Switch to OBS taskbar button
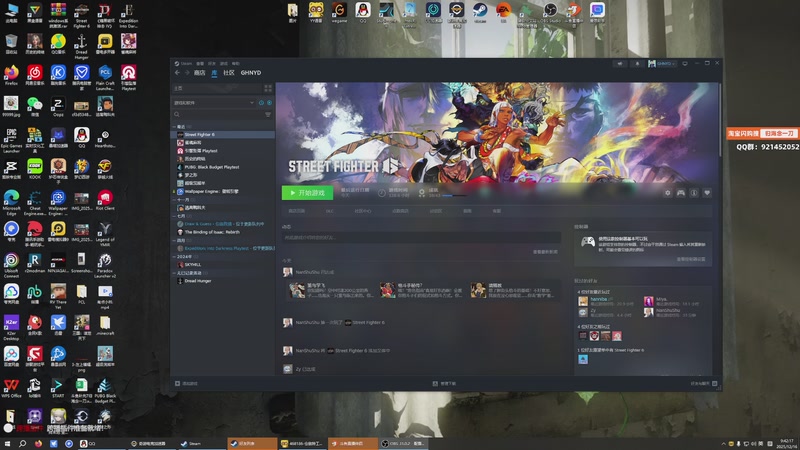800x450 pixels. click(x=403, y=444)
